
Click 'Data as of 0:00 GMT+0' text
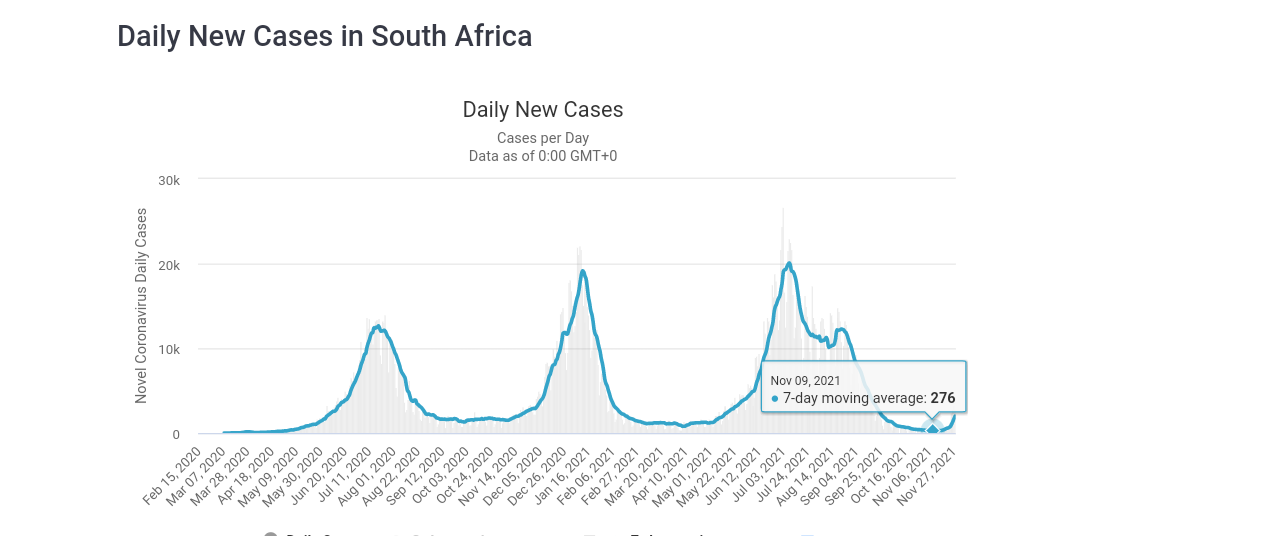pos(543,156)
